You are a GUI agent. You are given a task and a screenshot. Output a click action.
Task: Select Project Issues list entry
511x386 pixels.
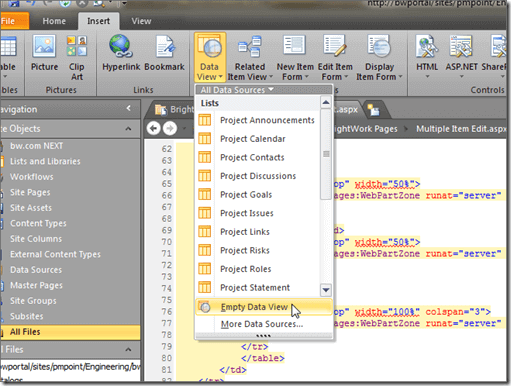[x=258, y=213]
